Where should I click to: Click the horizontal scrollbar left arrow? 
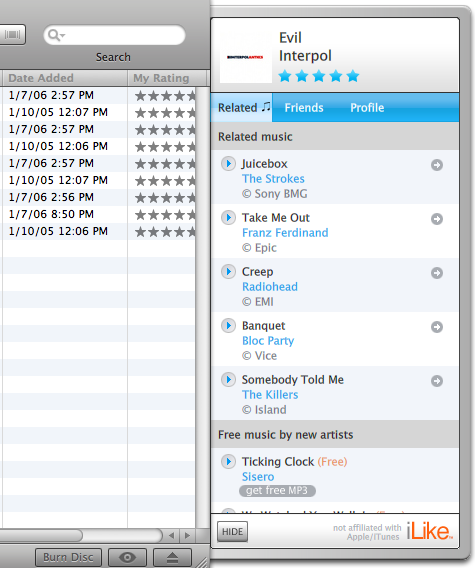coord(171,535)
